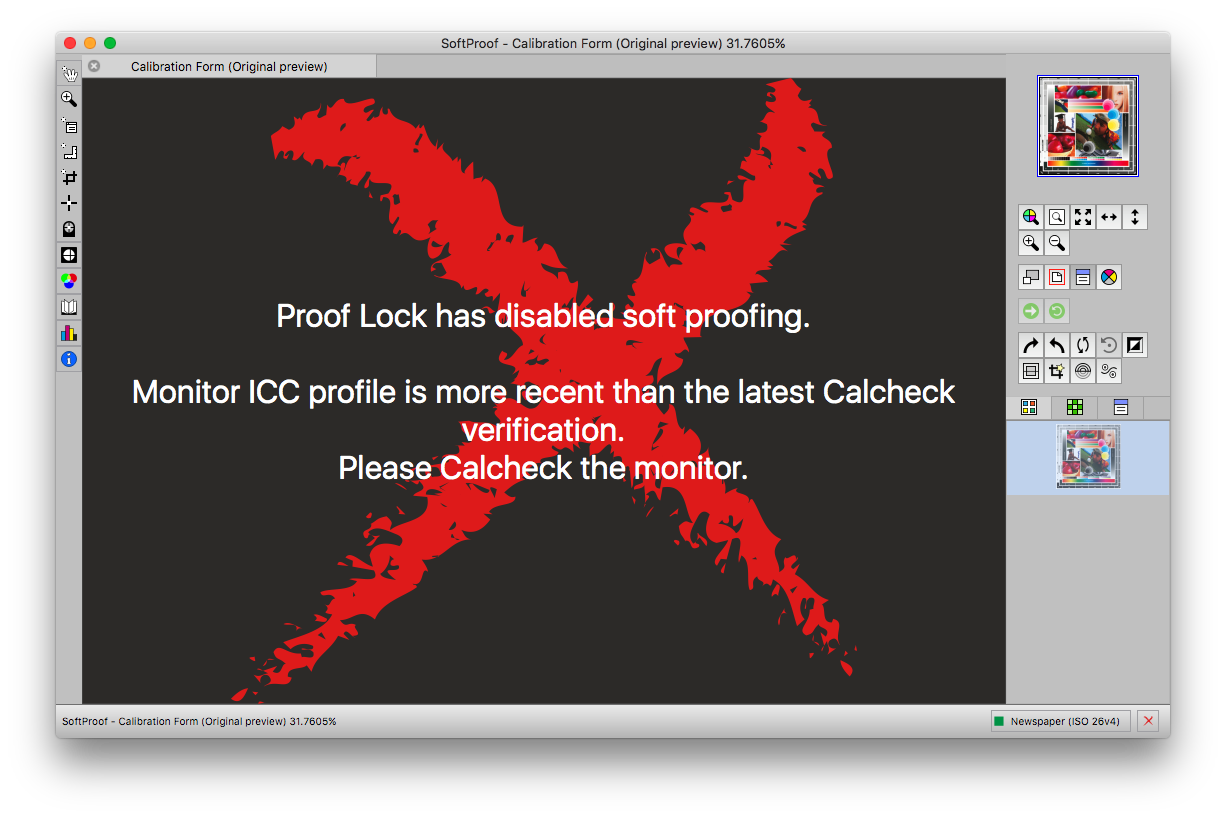Close the Calibration Form tab
This screenshot has height=818, width=1226.
(94, 66)
